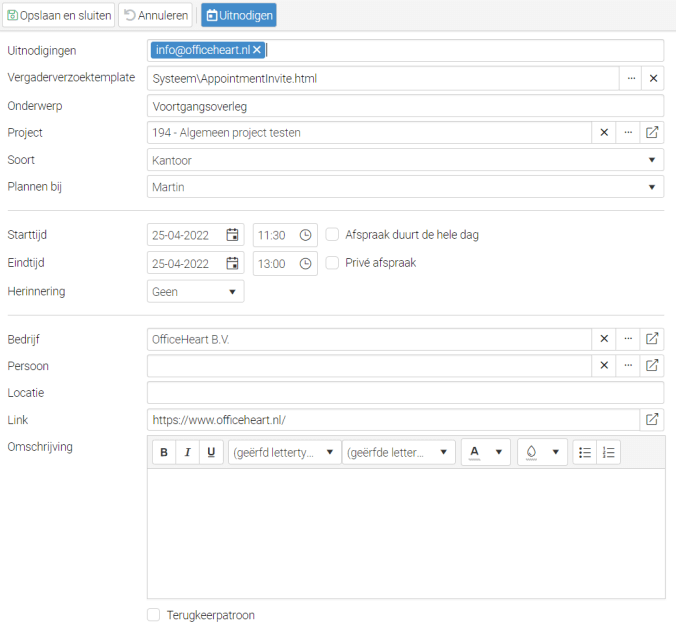This screenshot has width=676, height=629.
Task: Enable Afspraak duurt de hele dag
Action: coord(332,235)
